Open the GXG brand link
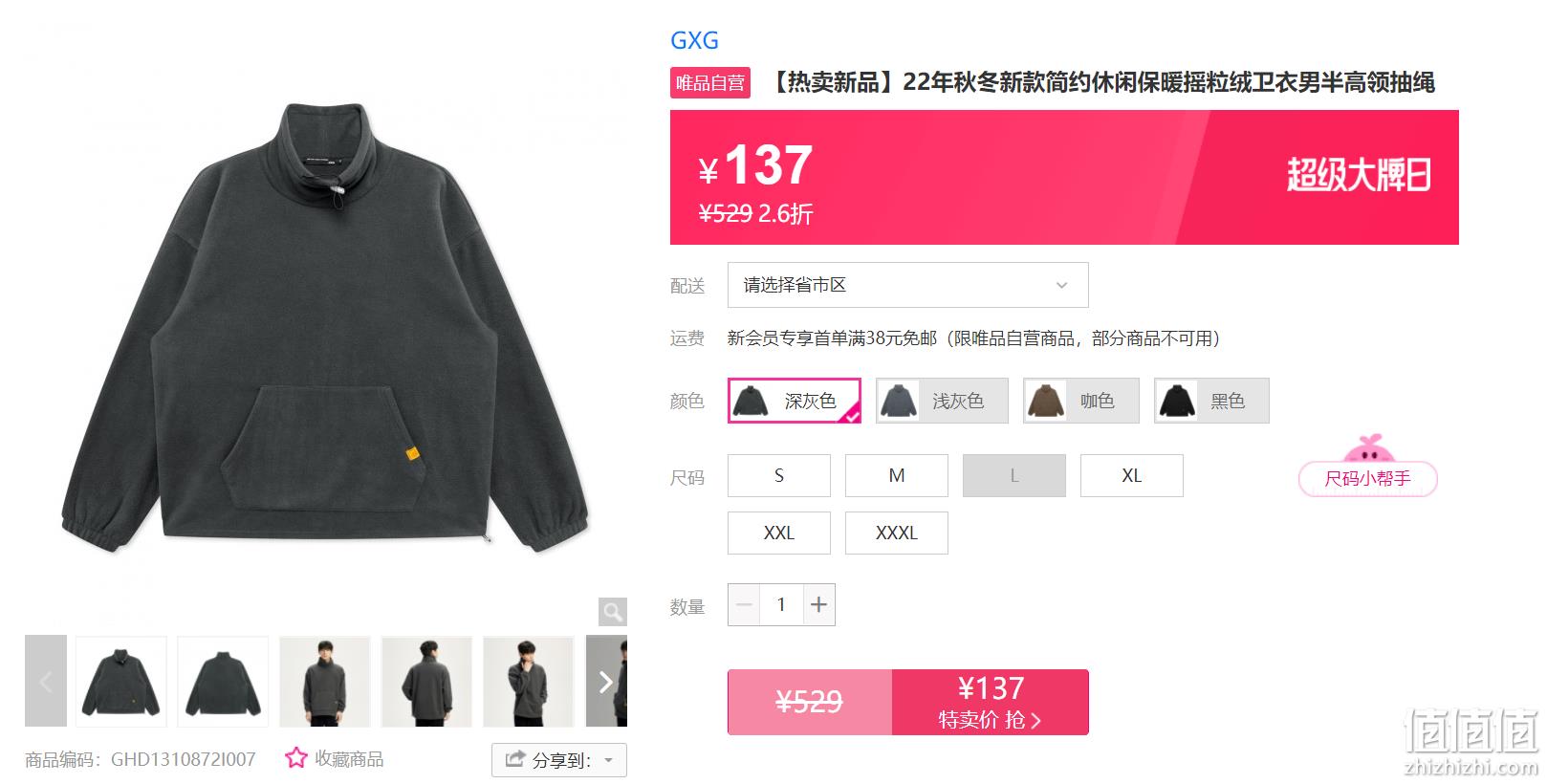Viewport: 1547px width, 784px height. (694, 40)
